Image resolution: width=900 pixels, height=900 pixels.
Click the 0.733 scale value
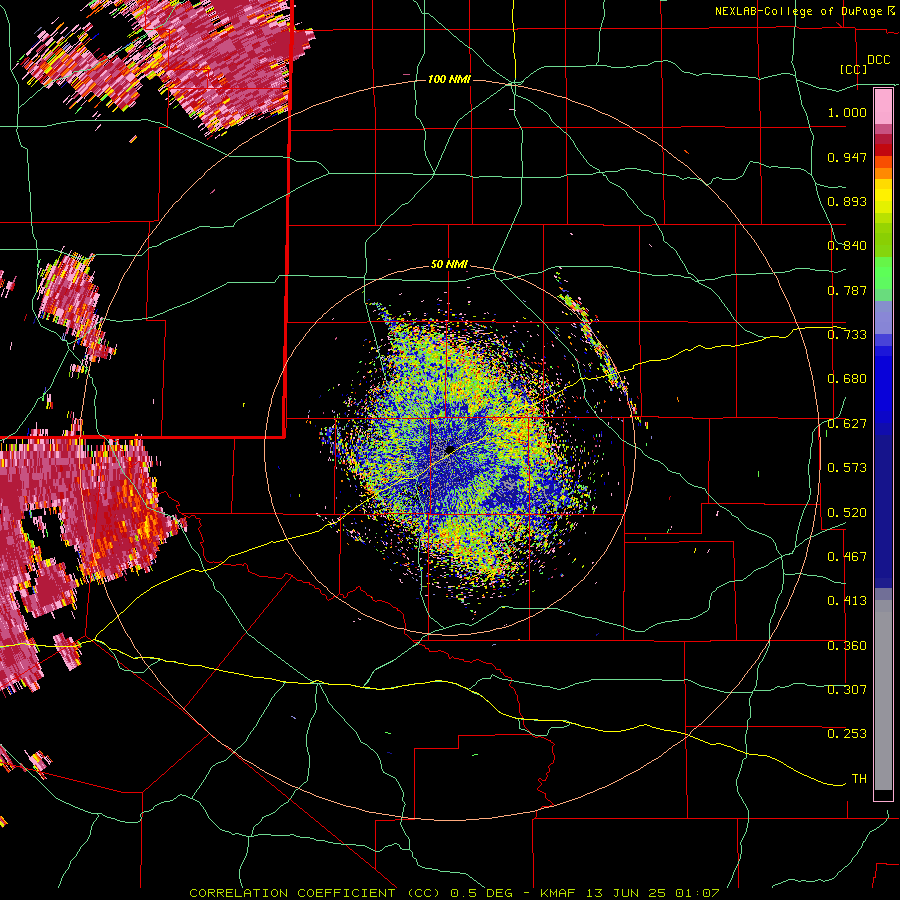coord(847,335)
